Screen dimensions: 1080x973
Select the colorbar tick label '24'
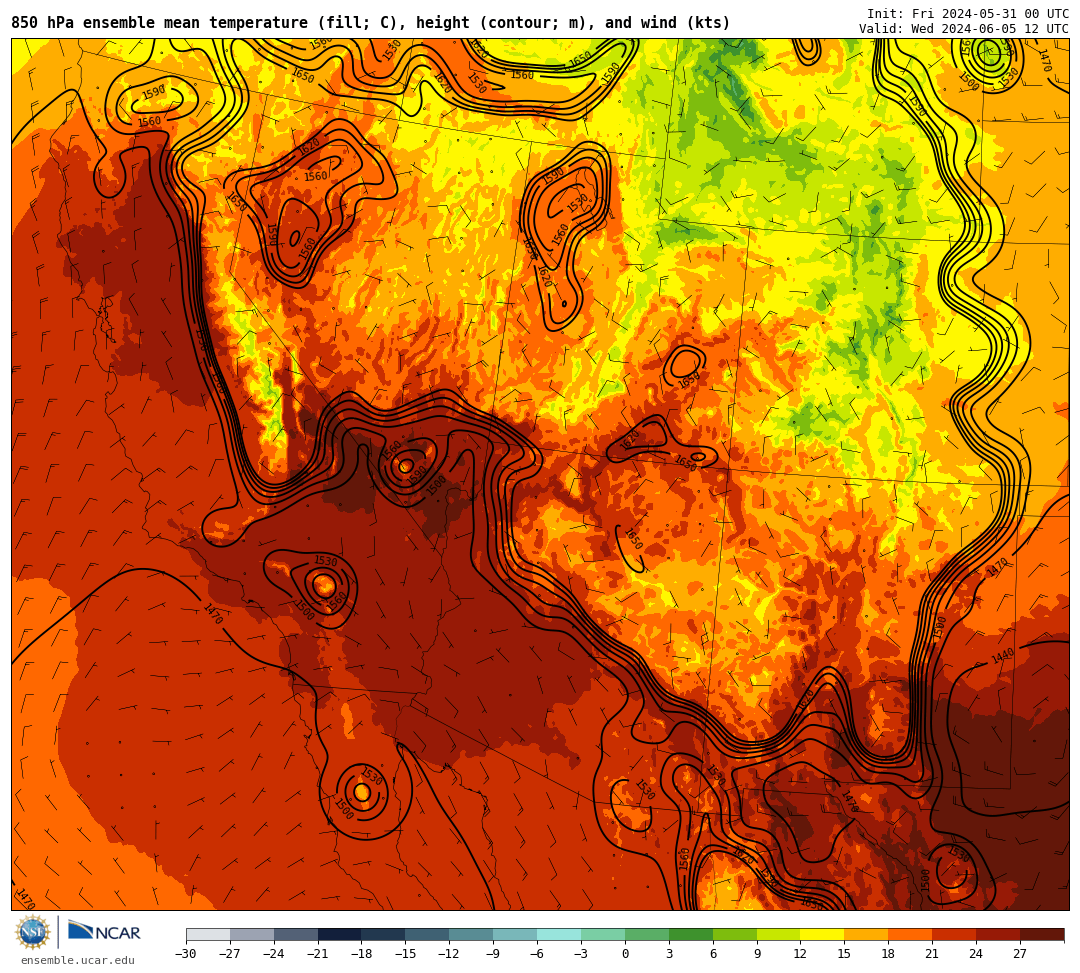[976, 954]
